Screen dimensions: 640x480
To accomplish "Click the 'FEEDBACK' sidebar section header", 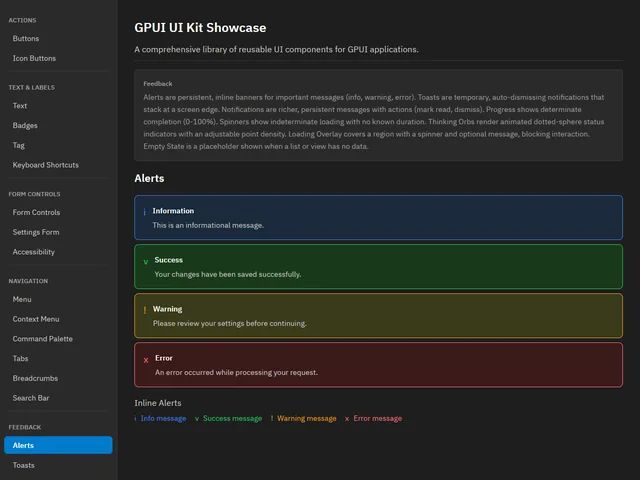I will (25, 427).
